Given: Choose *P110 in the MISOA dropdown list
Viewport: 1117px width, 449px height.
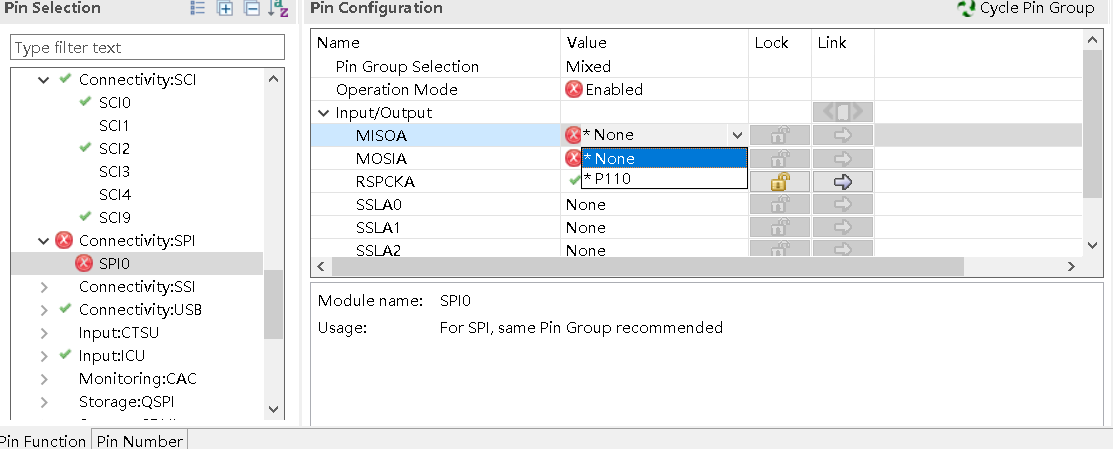Looking at the screenshot, I should [664, 178].
